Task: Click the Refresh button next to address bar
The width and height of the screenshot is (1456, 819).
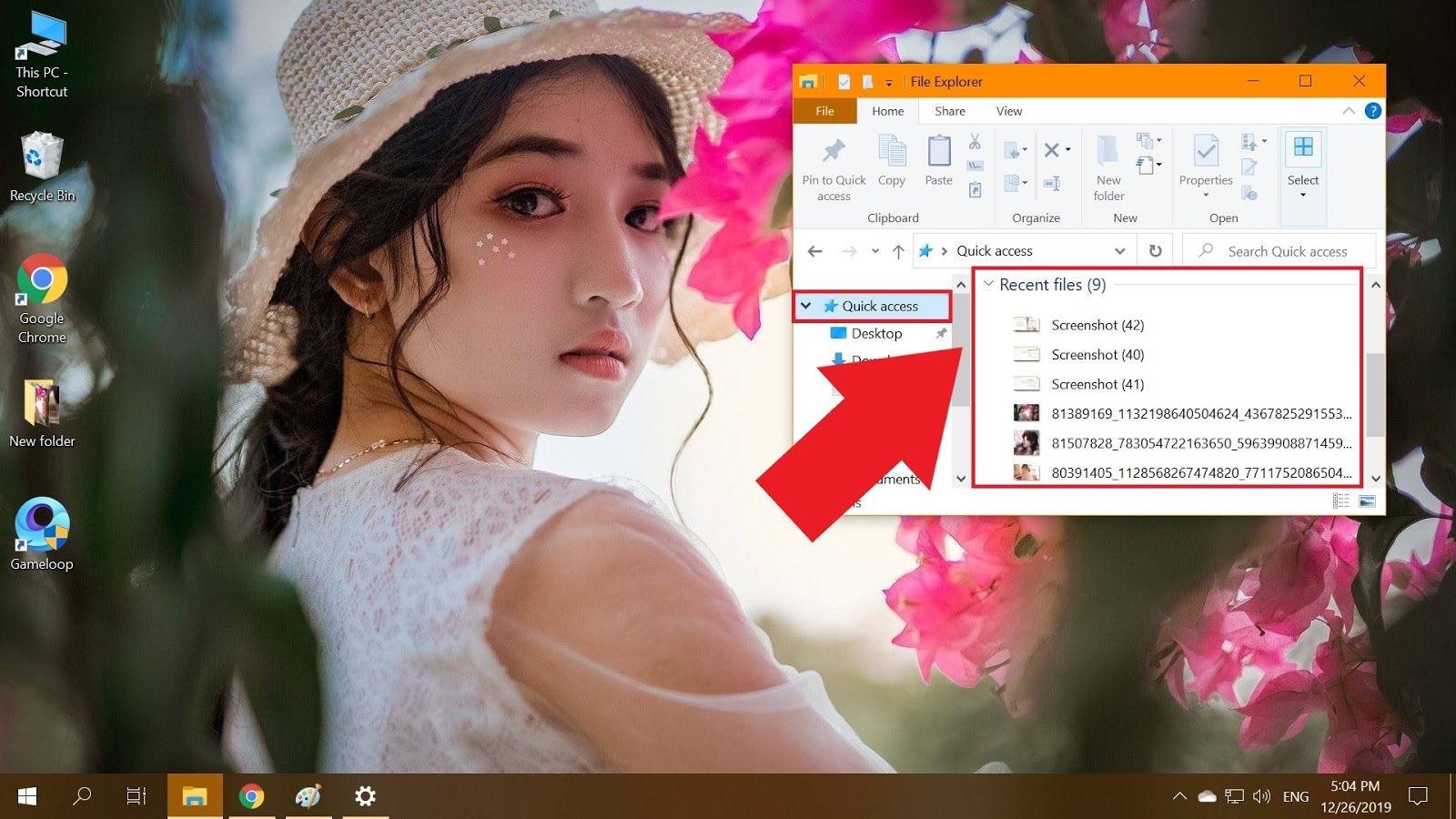Action: coord(1154,250)
